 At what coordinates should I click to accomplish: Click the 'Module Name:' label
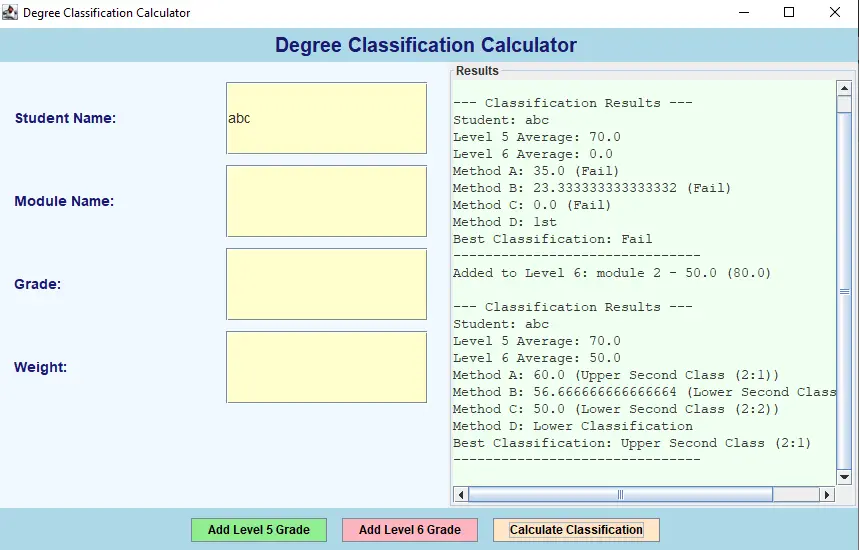coord(64,201)
